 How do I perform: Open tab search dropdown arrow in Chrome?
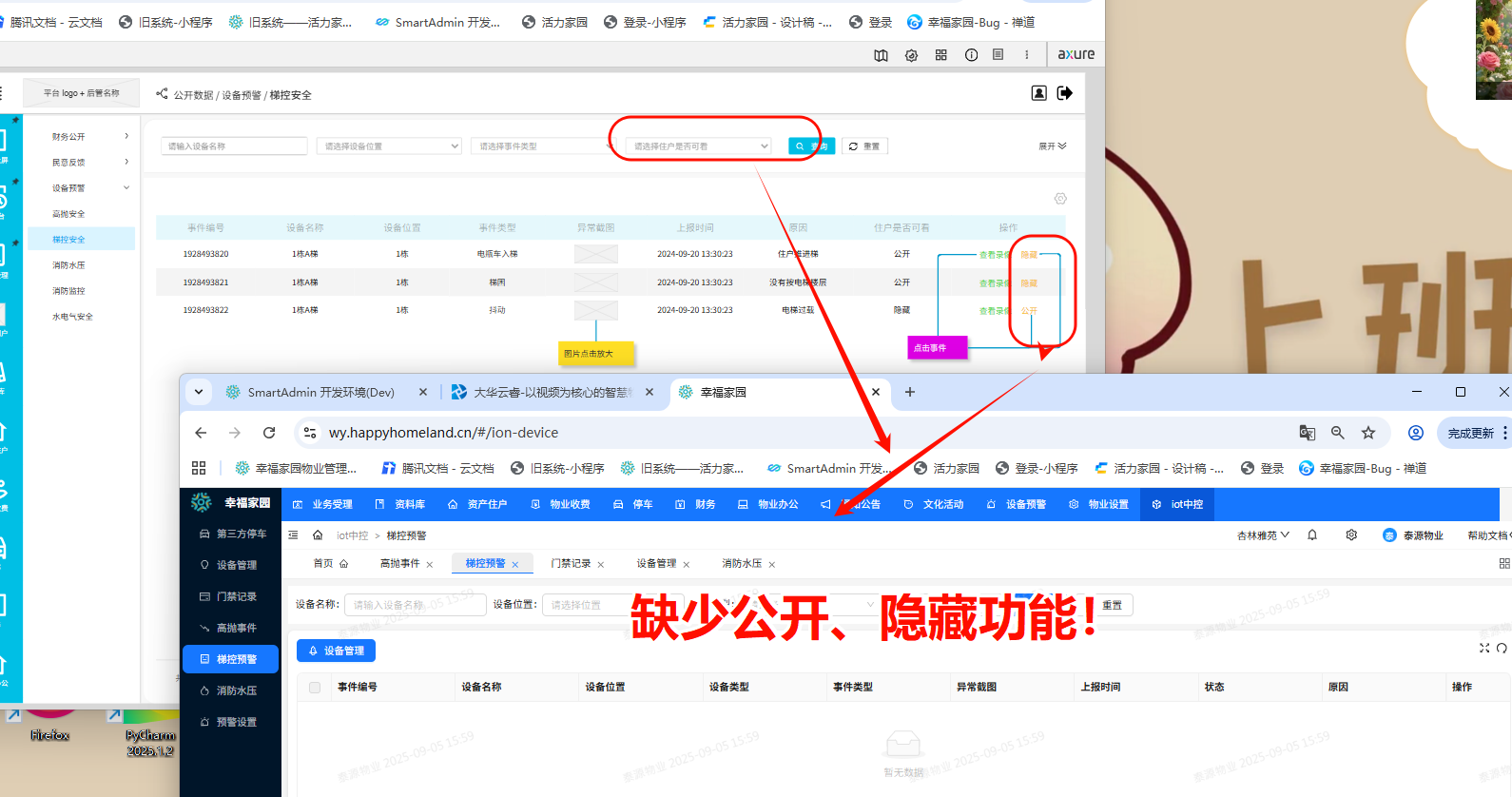click(x=199, y=392)
